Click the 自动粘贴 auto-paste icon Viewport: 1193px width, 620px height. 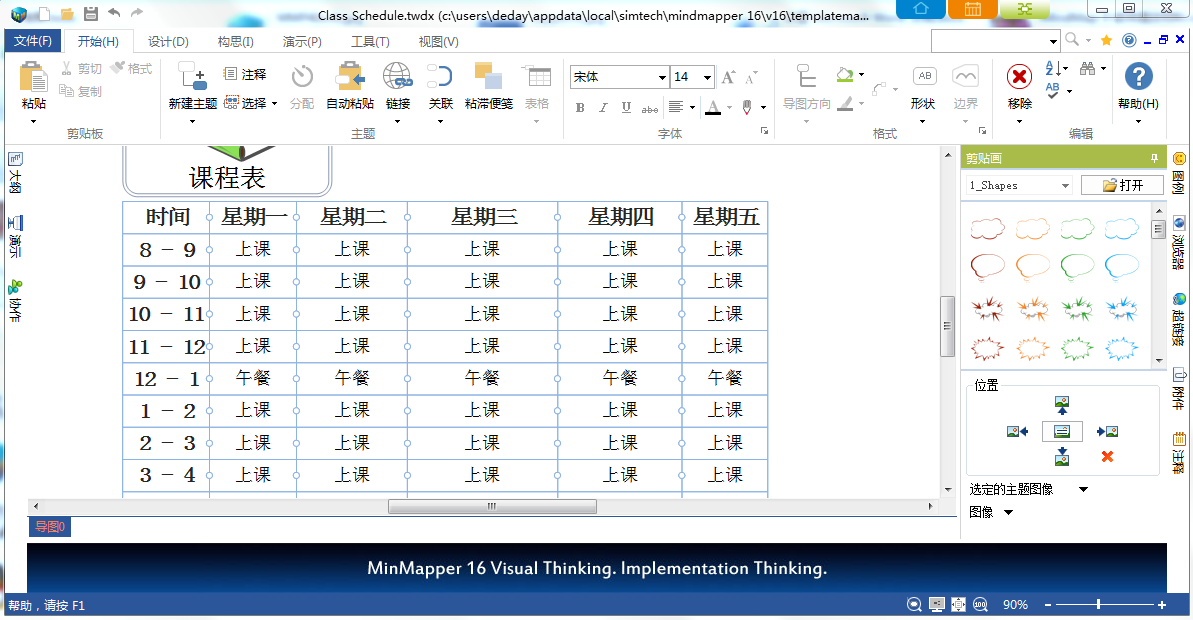[x=350, y=77]
